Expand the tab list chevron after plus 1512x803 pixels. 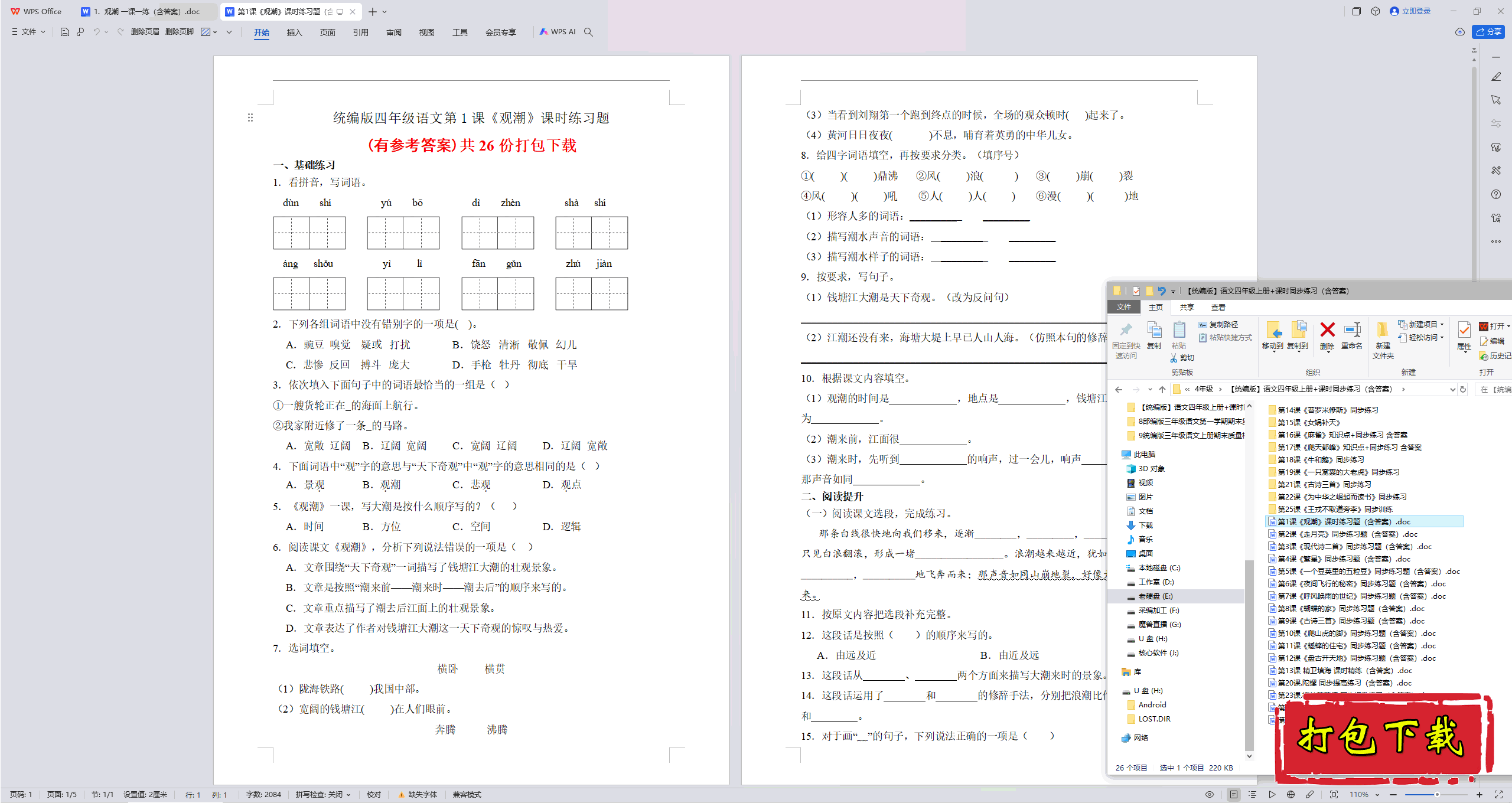(x=384, y=12)
